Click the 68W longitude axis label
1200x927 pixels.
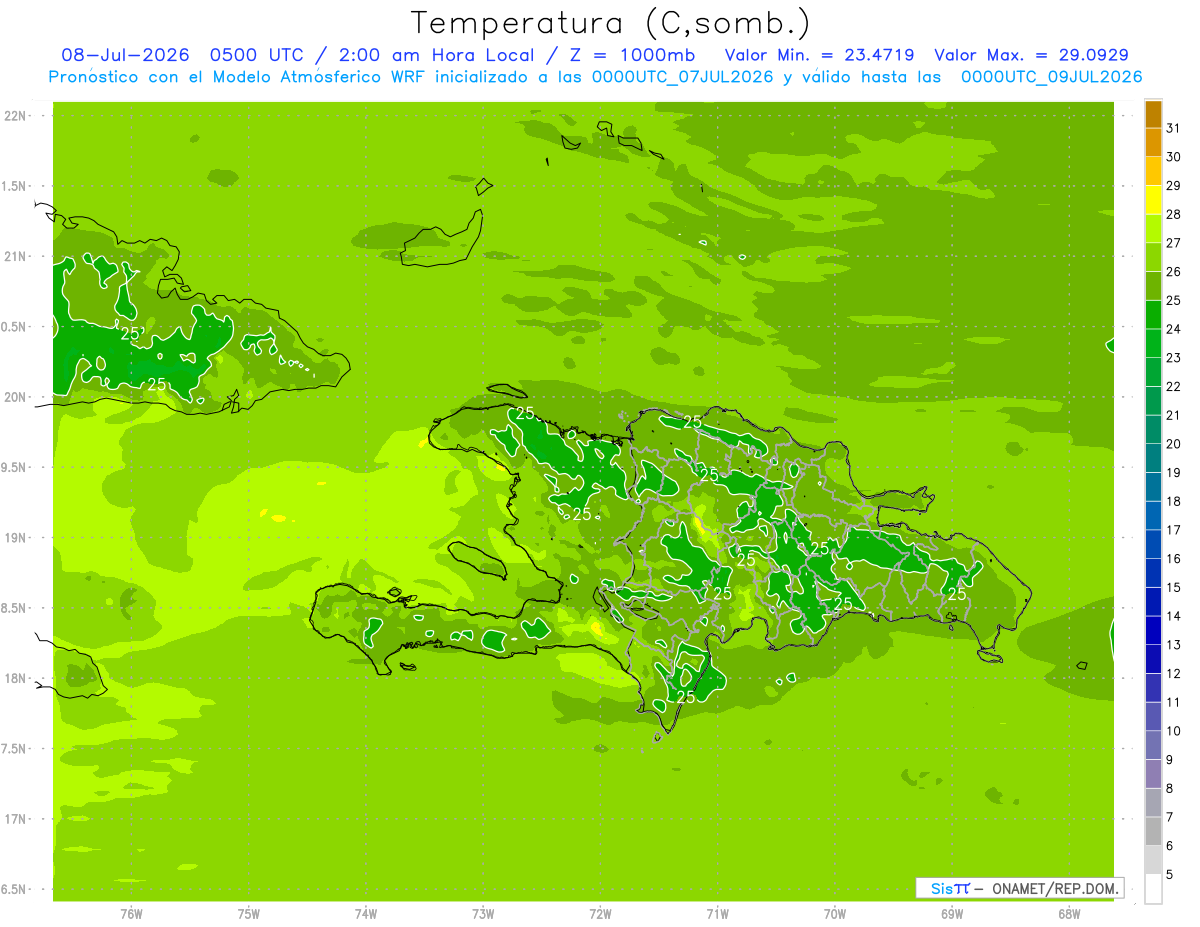tap(1069, 914)
